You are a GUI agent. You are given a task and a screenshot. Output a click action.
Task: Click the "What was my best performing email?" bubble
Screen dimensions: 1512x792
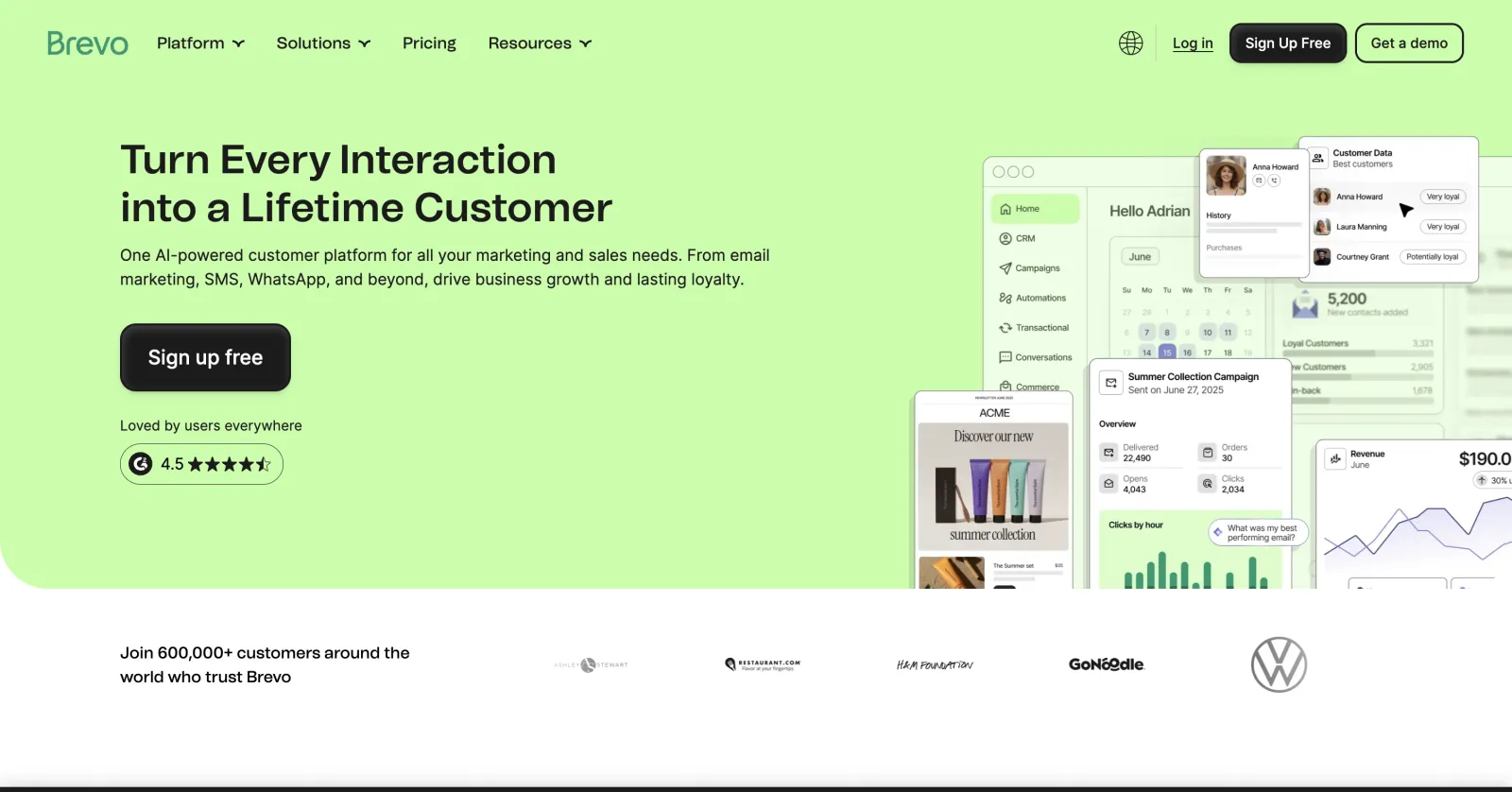(1258, 533)
